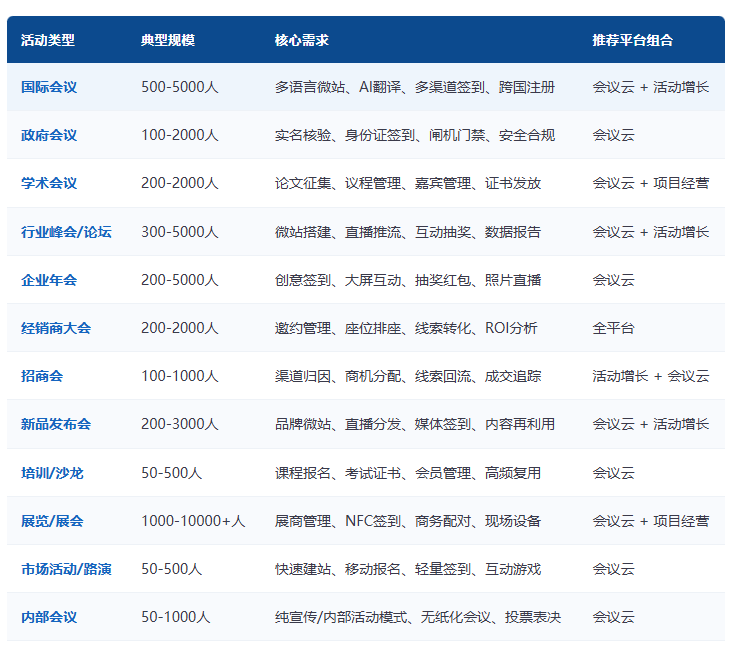
Task: Click 200-5000人 in the 企业年会 row
Action: click(x=180, y=280)
